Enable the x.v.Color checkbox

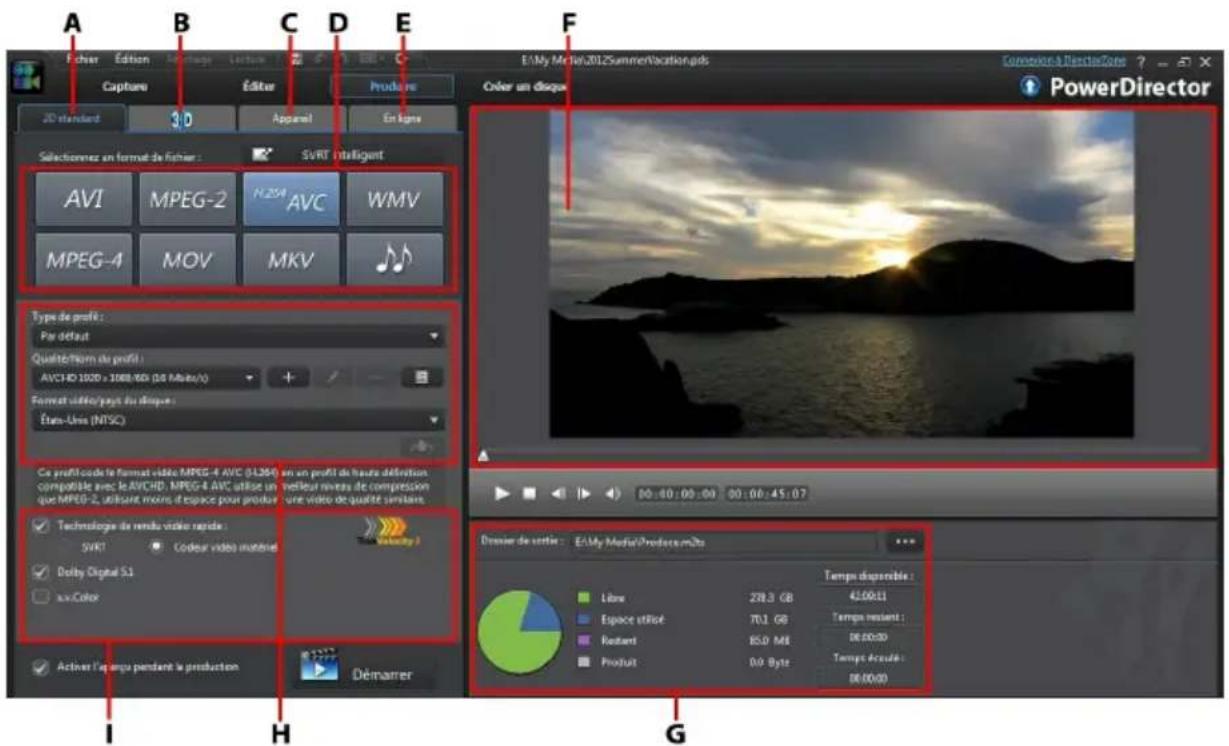(x=41, y=596)
